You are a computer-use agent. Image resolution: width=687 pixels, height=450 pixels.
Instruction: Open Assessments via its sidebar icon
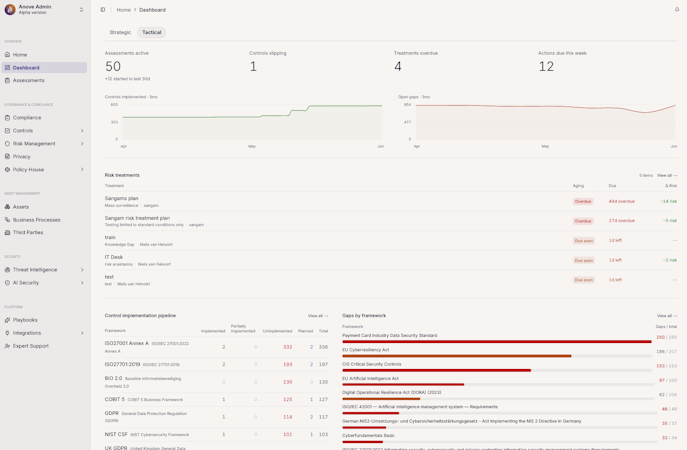pos(7,81)
